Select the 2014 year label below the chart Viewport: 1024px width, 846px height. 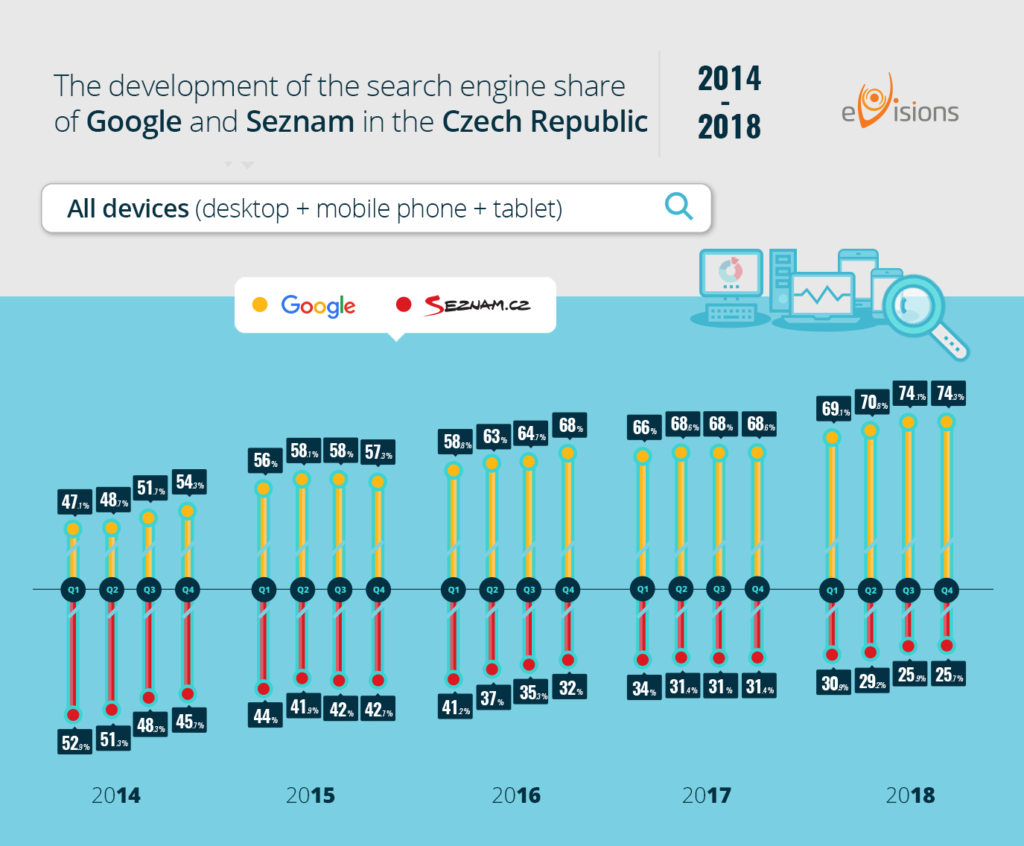point(116,795)
